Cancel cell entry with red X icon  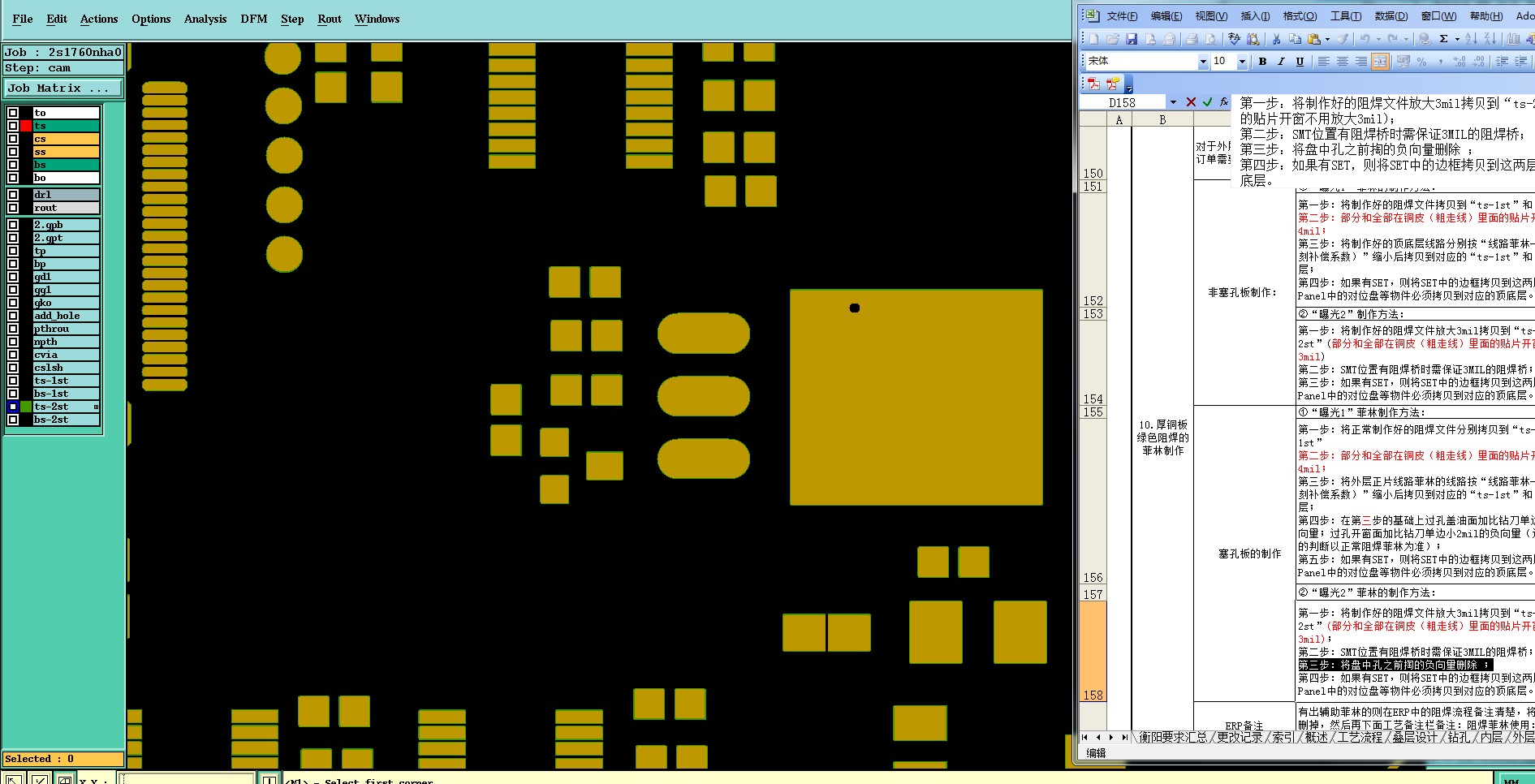point(1191,102)
